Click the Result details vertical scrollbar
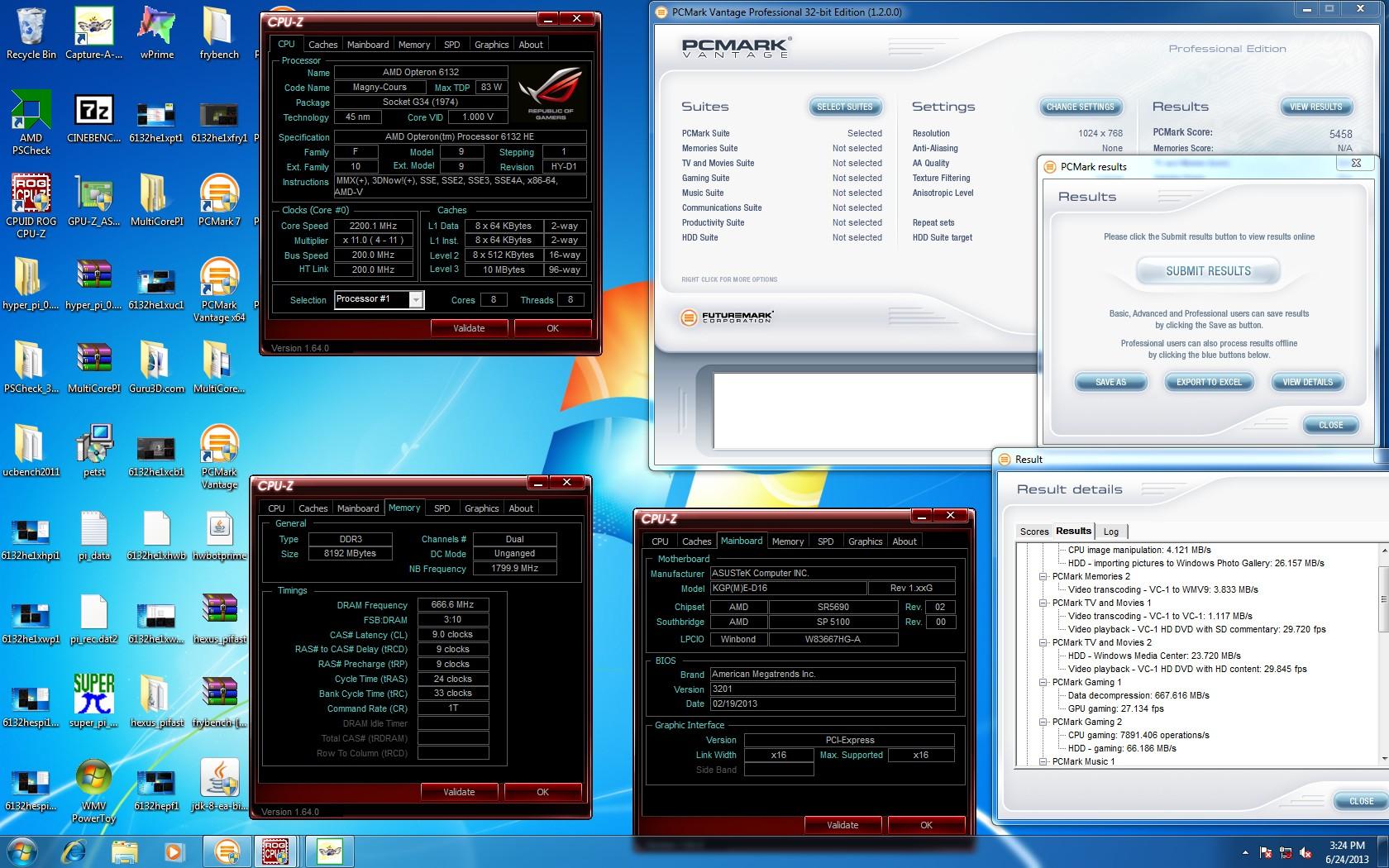1389x868 pixels. [x=1384, y=653]
